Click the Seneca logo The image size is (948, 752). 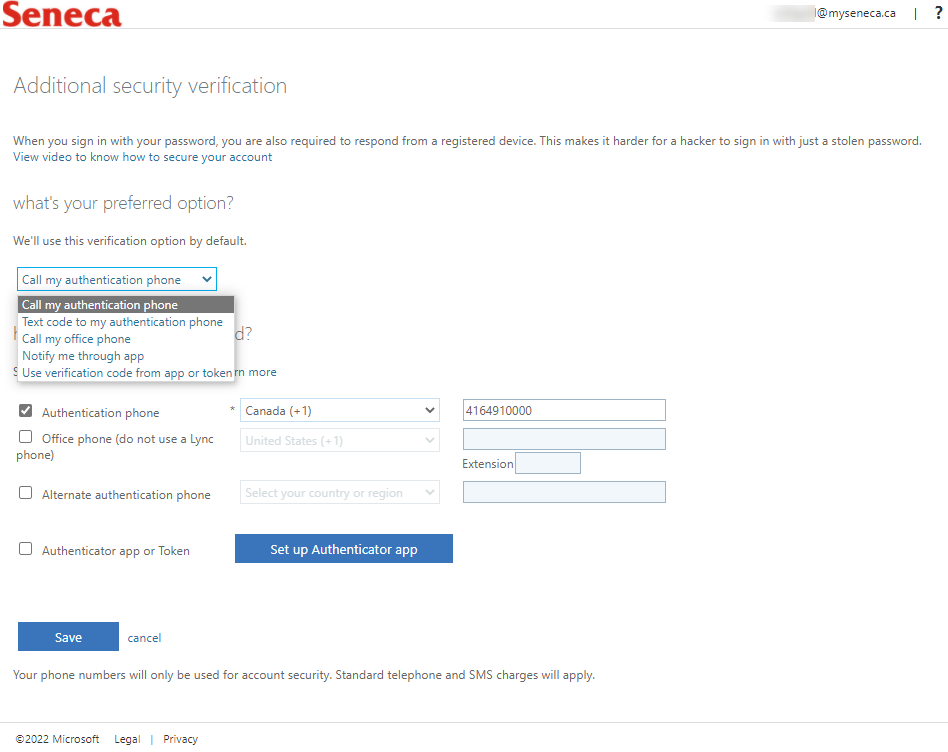pyautogui.click(x=62, y=14)
